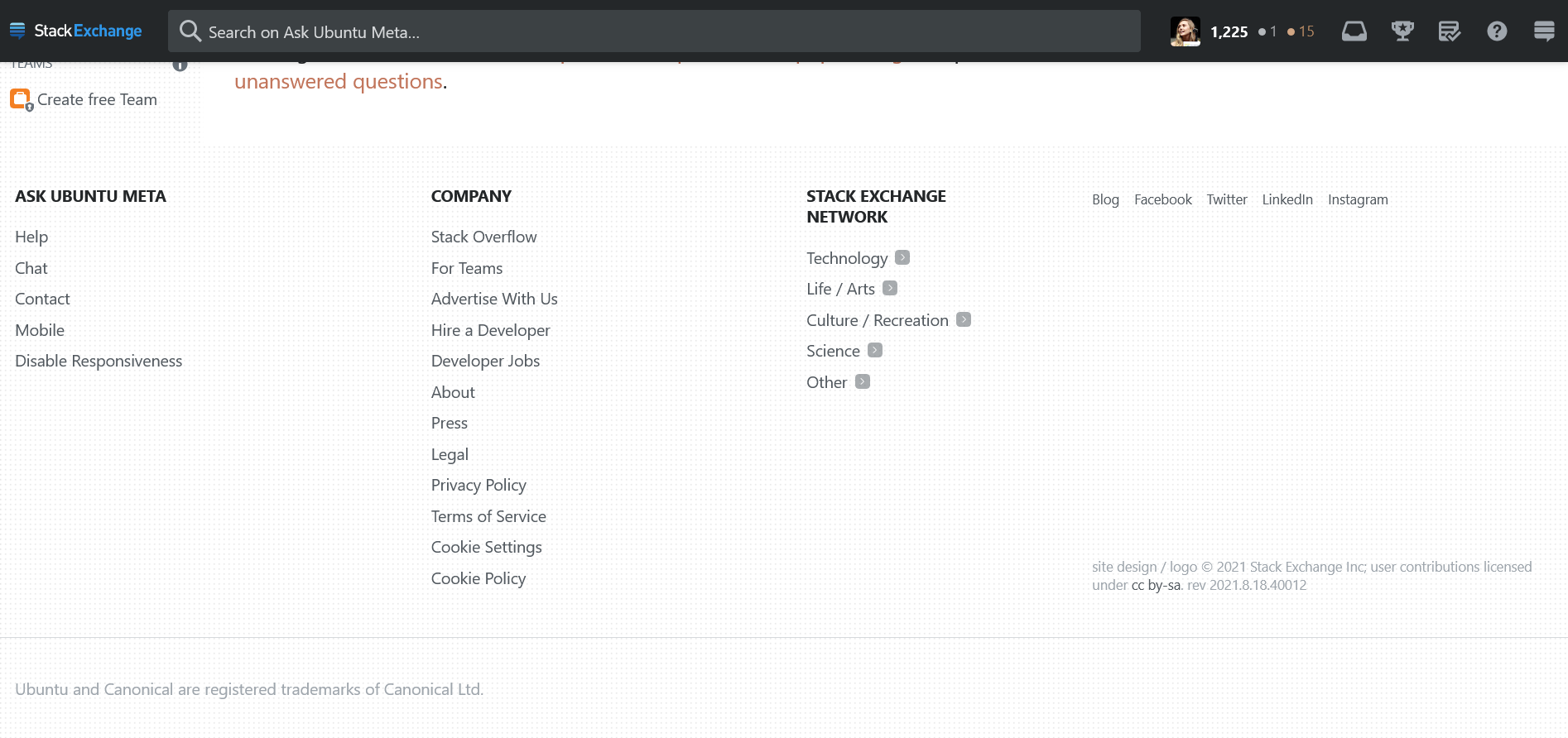The width and height of the screenshot is (1568, 738).
Task: Open the unanswered questions link
Action: coord(339,81)
